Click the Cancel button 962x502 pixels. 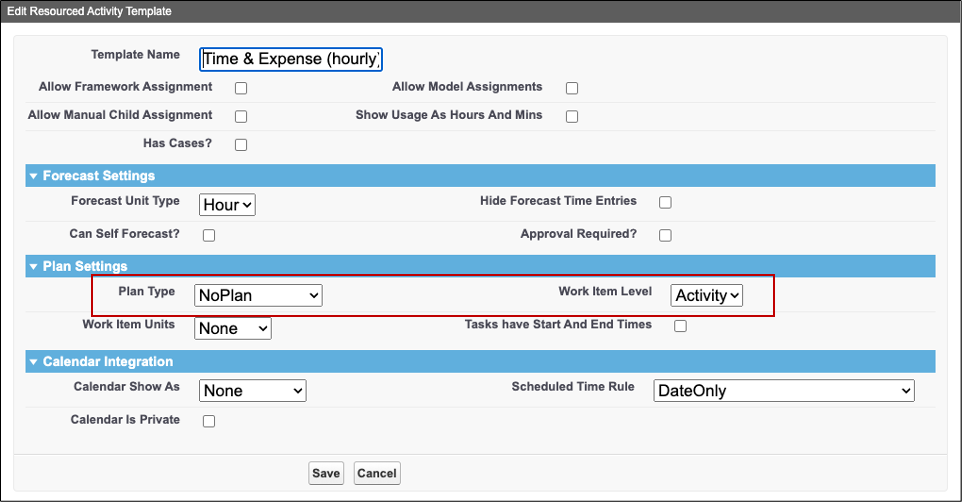click(x=377, y=473)
